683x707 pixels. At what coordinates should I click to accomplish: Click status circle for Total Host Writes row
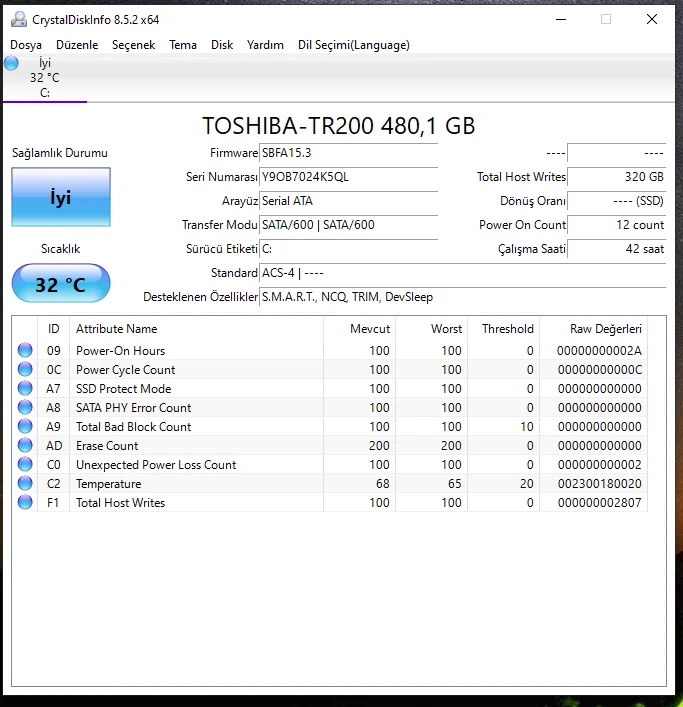(25, 502)
